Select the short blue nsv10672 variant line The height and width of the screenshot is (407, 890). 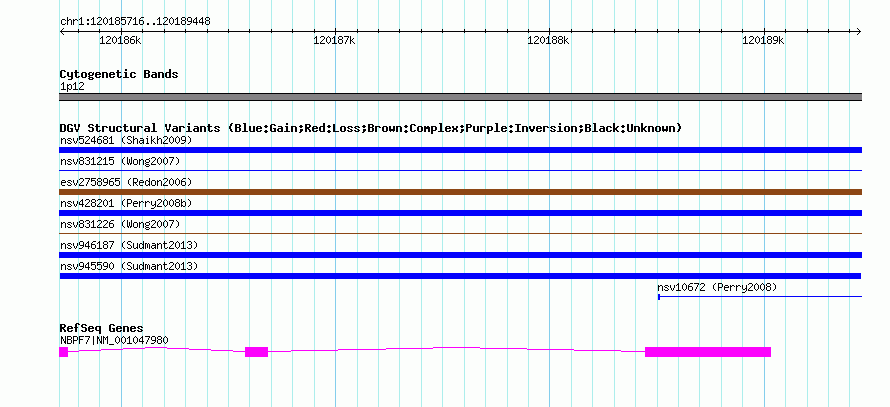[x=760, y=296]
